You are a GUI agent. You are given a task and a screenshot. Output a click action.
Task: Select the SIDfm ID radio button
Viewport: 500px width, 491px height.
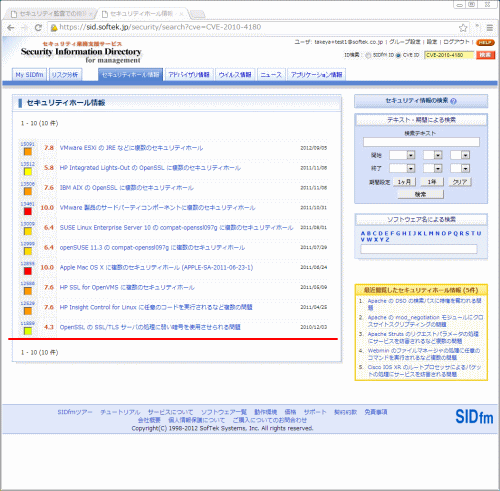tap(368, 55)
